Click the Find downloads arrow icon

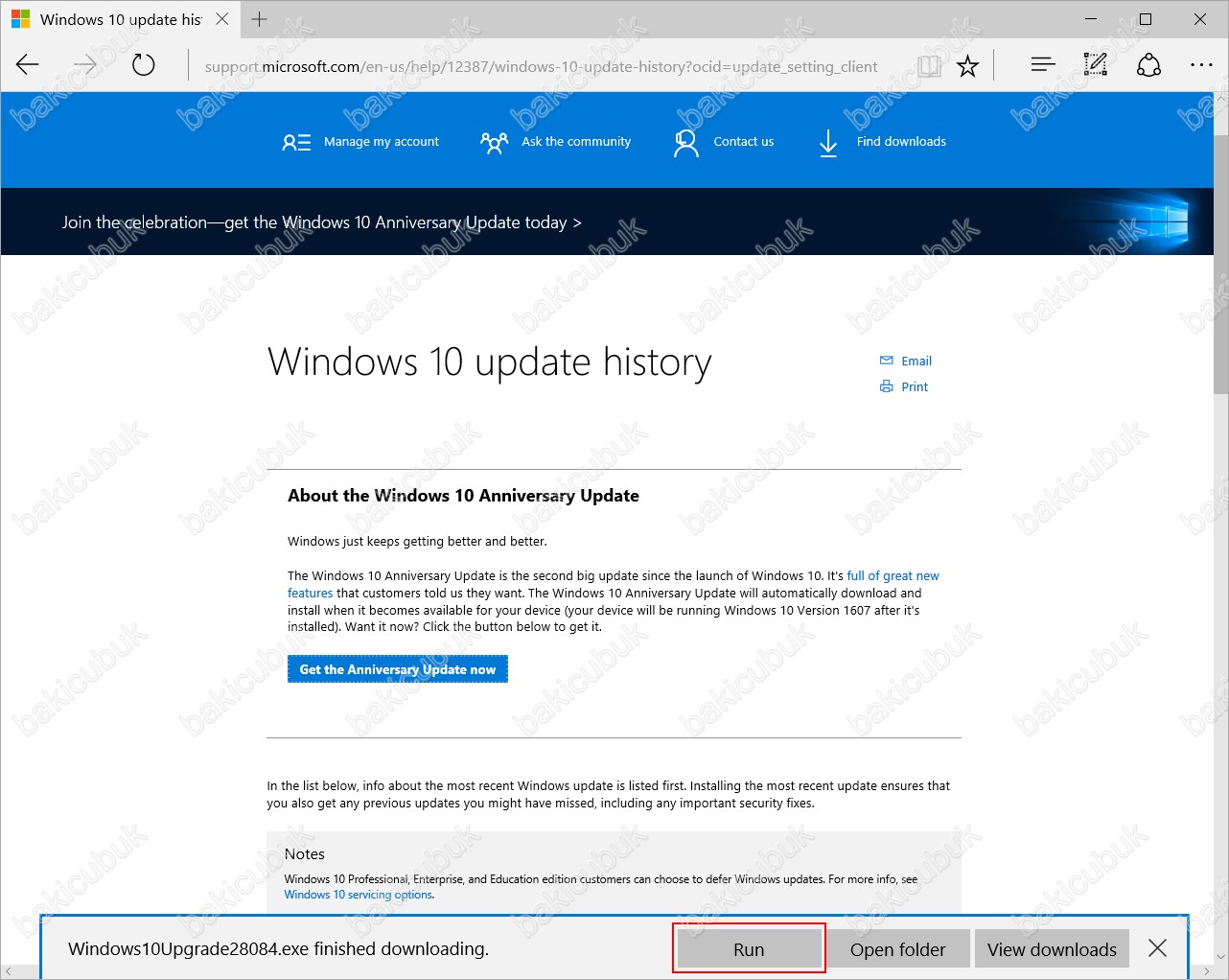828,144
